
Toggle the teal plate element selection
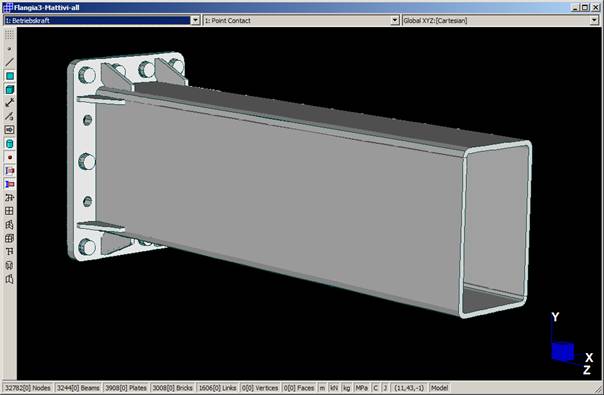[x=9, y=76]
